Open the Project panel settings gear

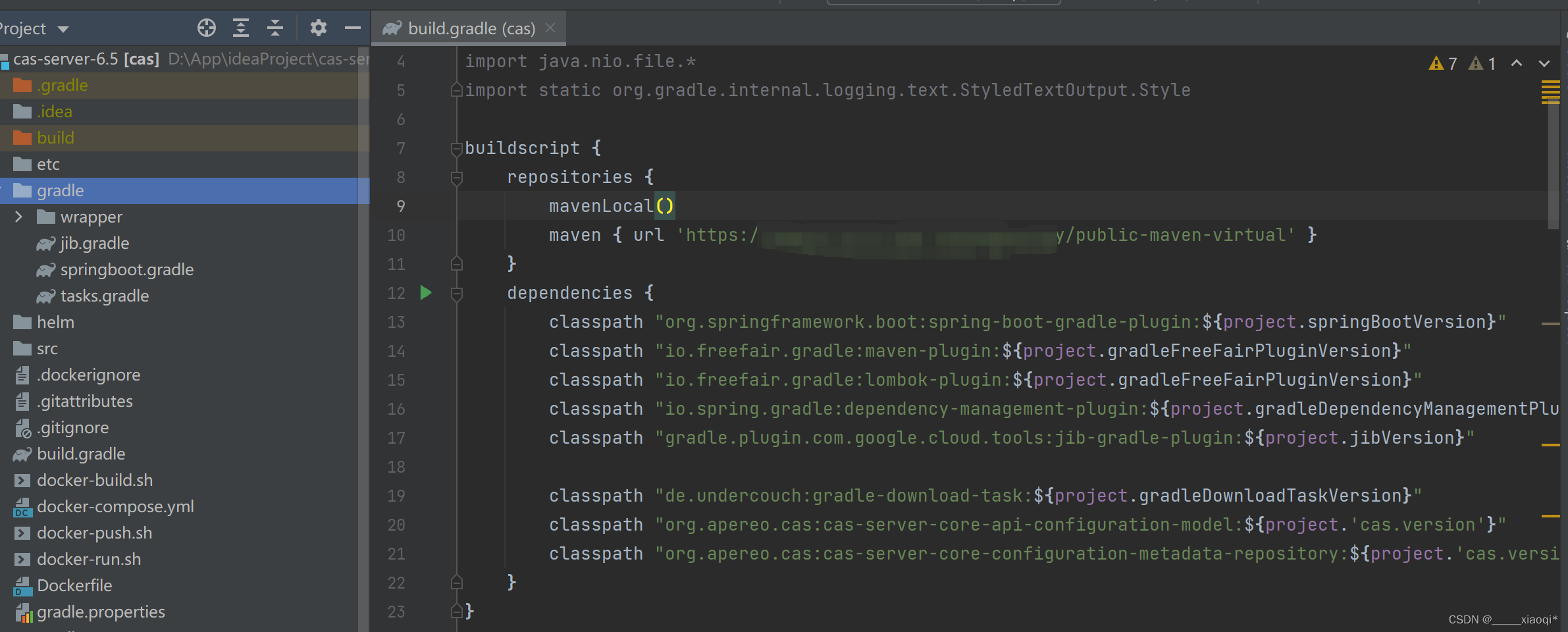point(319,28)
